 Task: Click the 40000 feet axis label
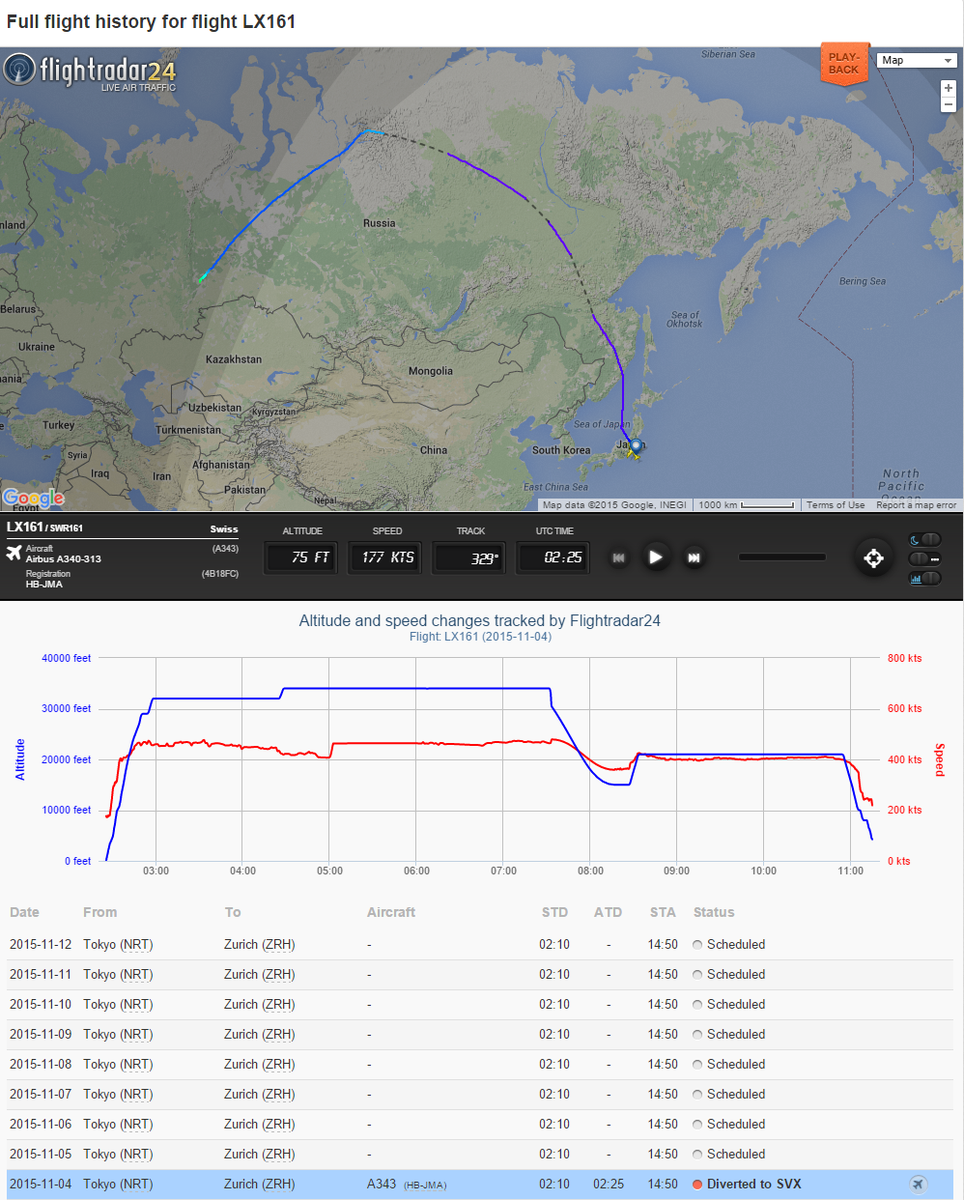click(x=67, y=658)
